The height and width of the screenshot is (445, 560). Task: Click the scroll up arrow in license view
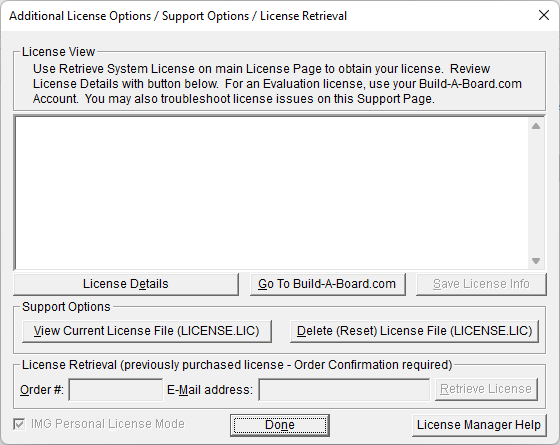[536, 126]
